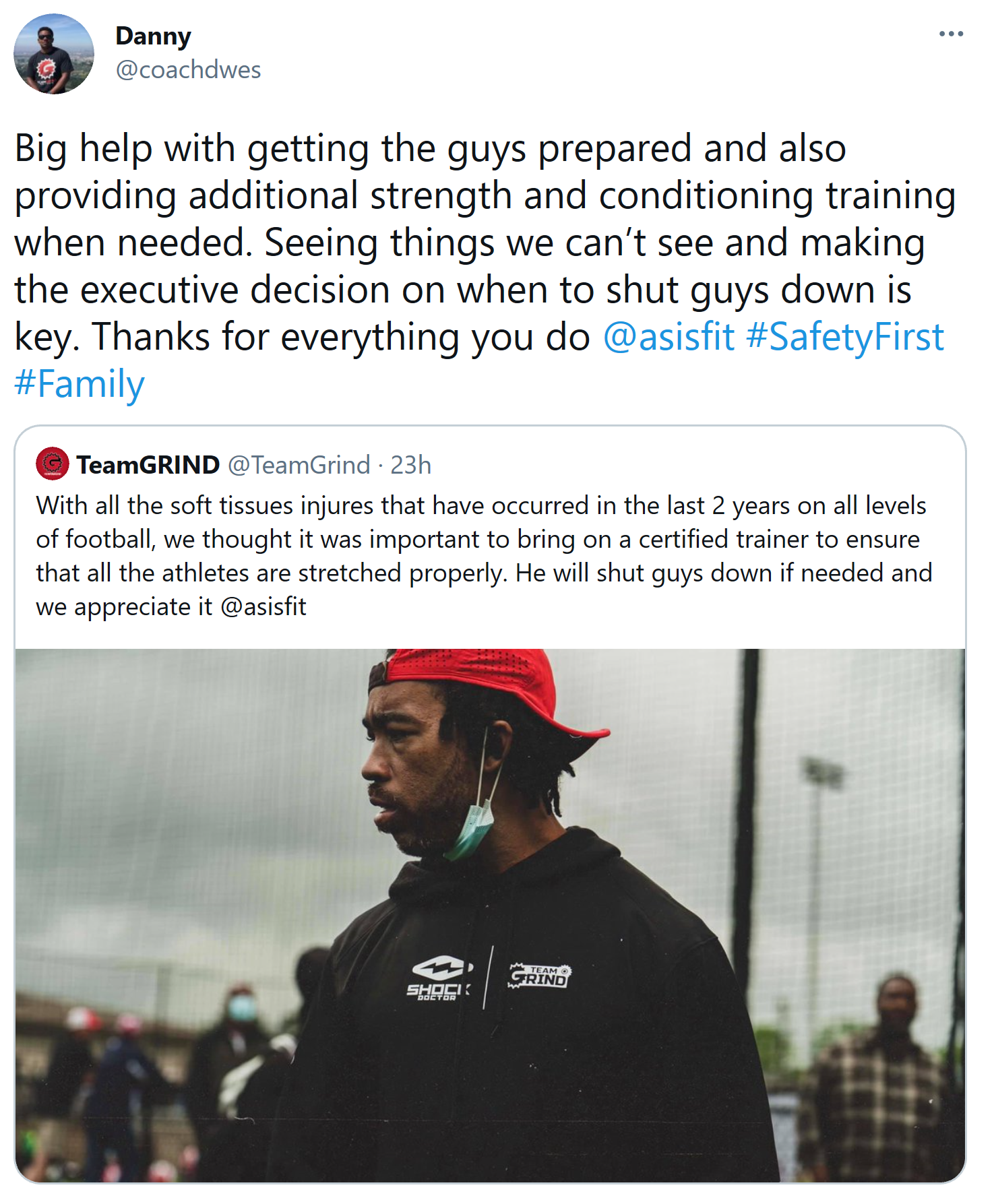Open the quoted tweet text body
994x1204 pixels.
click(x=484, y=556)
